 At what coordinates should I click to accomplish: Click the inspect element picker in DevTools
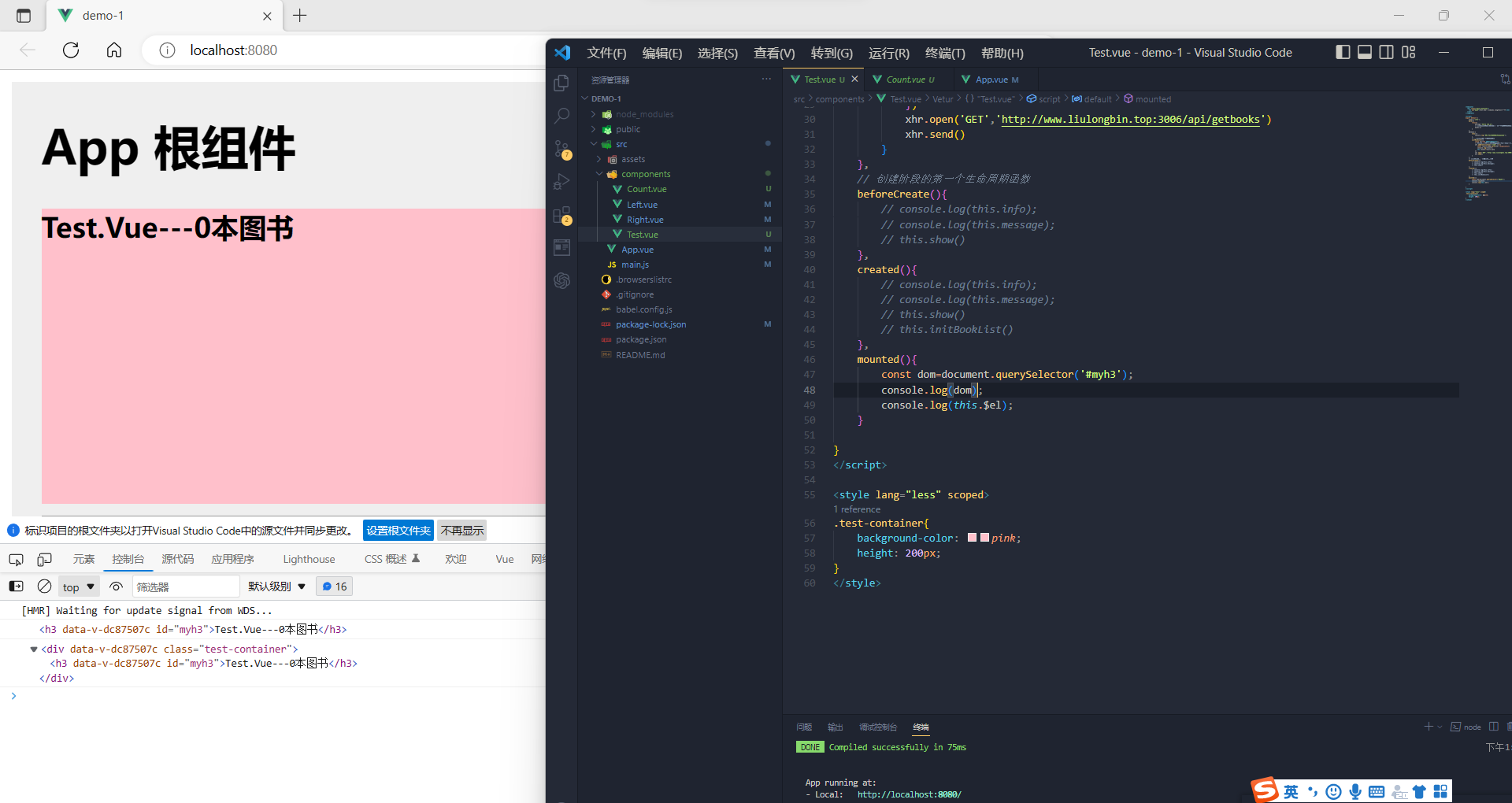click(16, 560)
